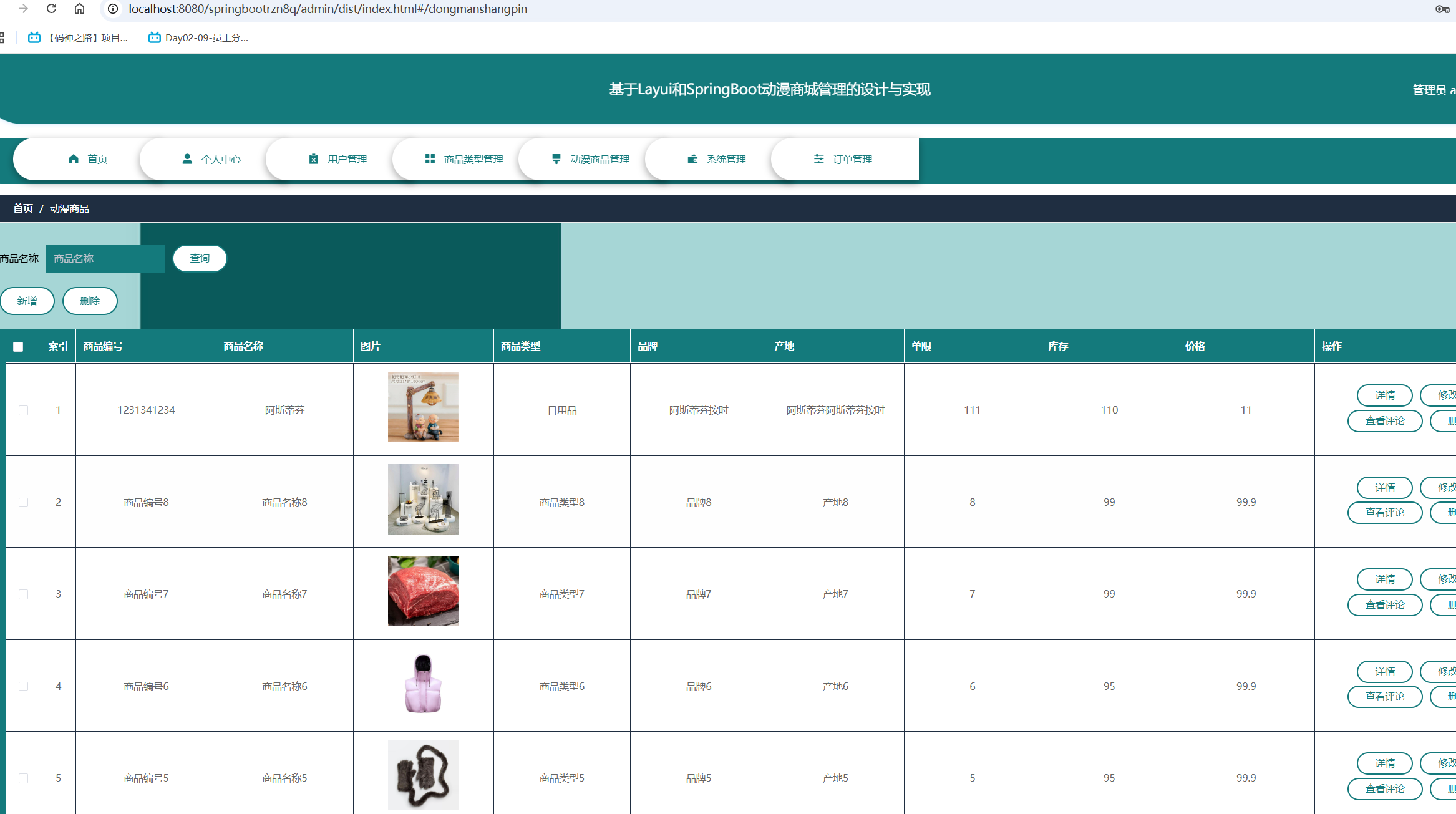The image size is (1456, 814).
Task: Open the lamp figurine product image
Action: pos(423,407)
